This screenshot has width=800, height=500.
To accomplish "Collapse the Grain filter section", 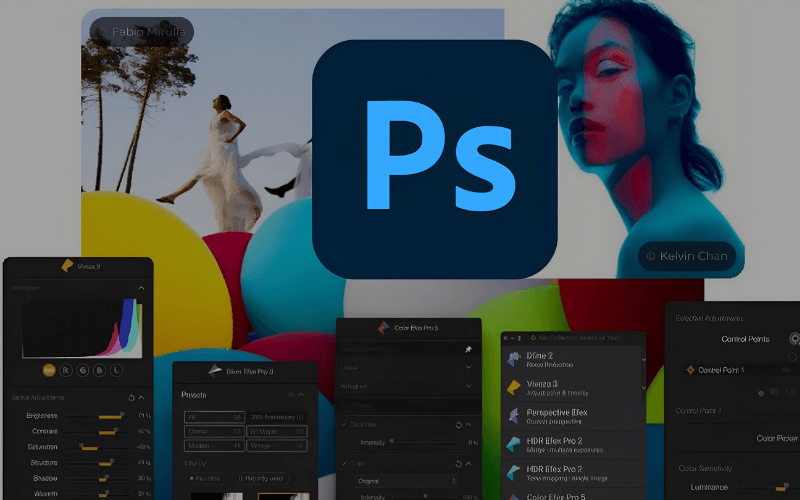I will tap(468, 463).
